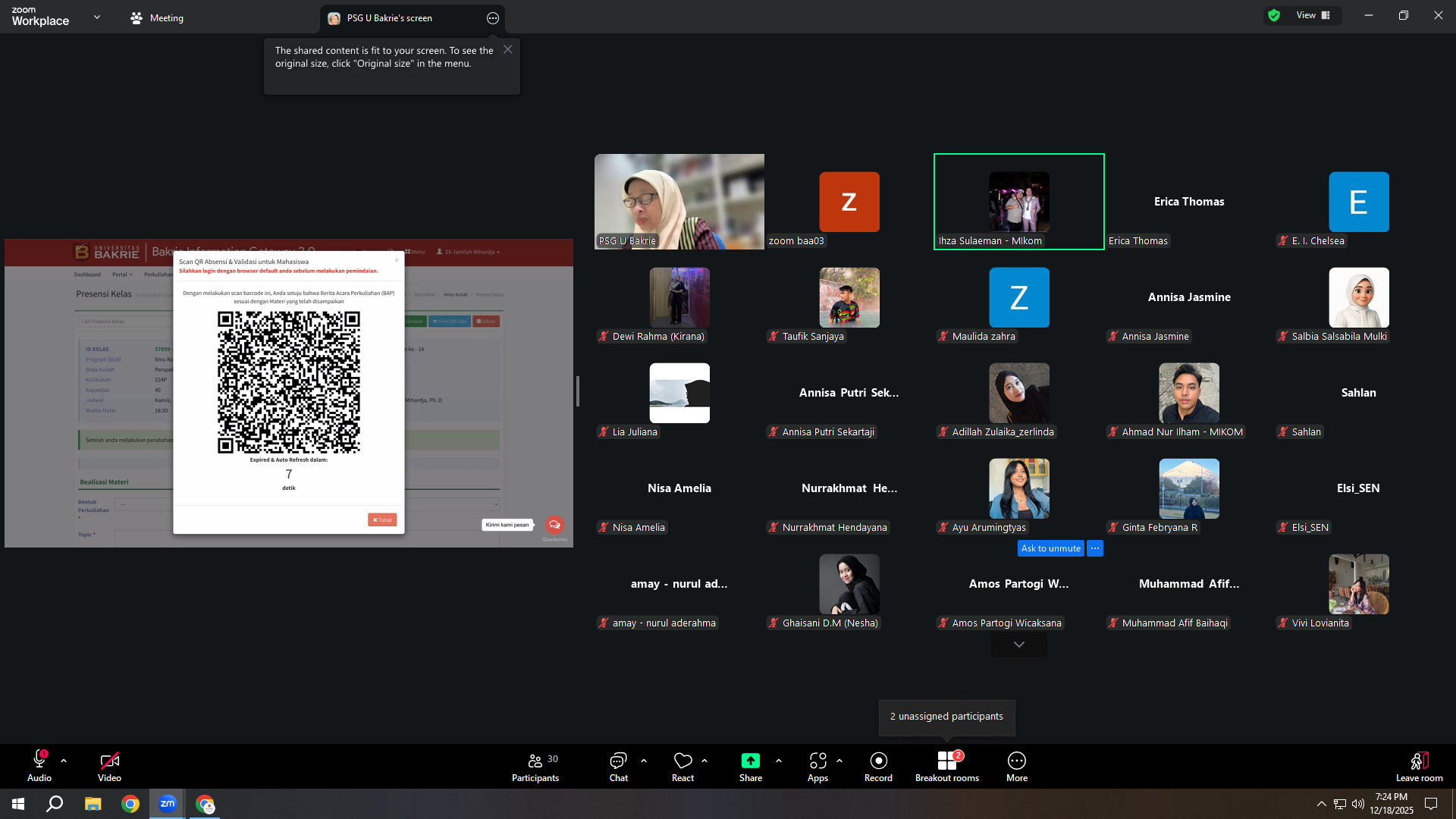This screenshot has height=819, width=1456.
Task: Select PSG U Bakrie video tile
Action: point(679,202)
